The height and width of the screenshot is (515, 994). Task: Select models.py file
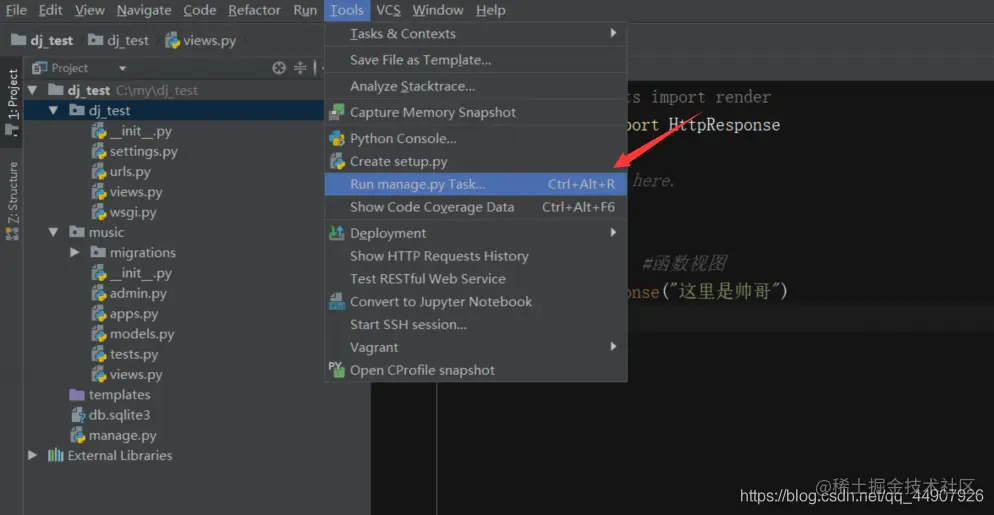click(133, 334)
